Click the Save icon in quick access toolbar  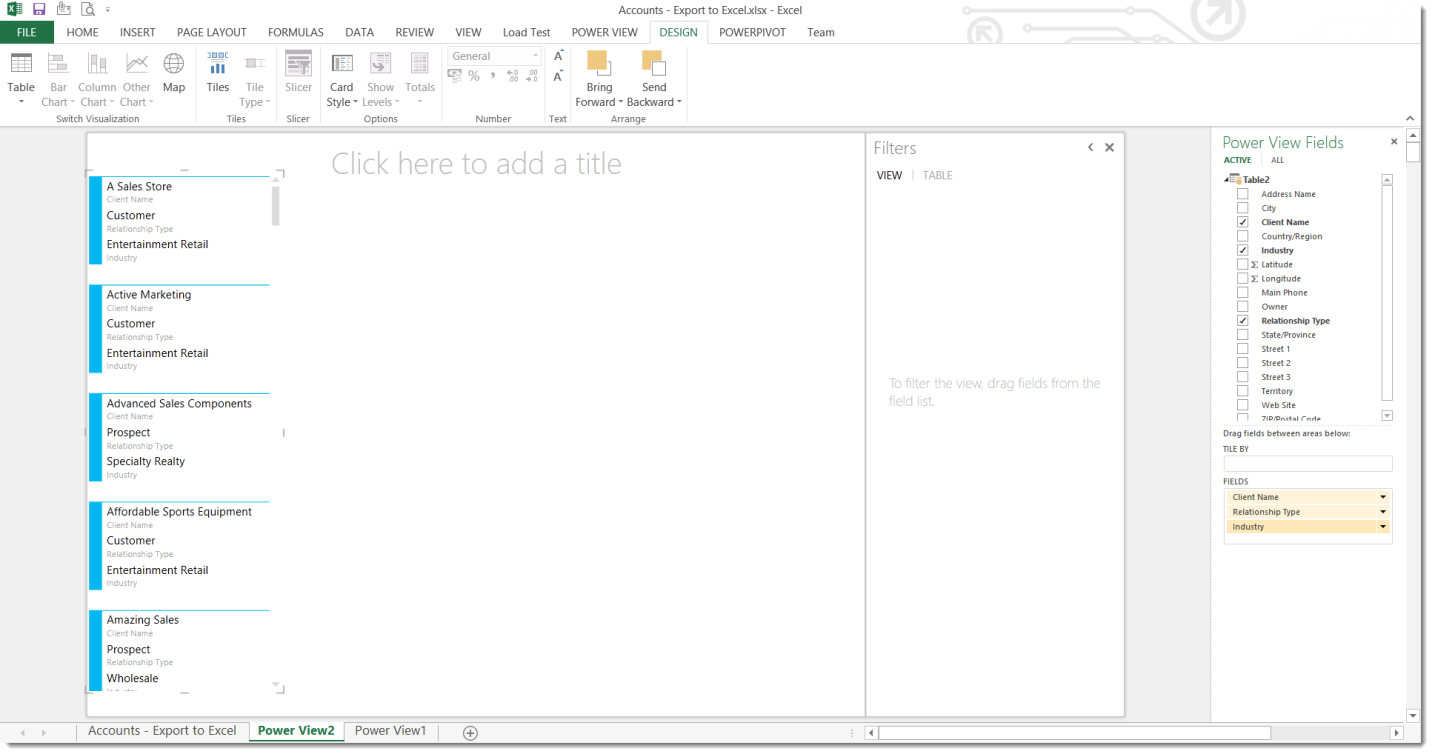[x=39, y=10]
